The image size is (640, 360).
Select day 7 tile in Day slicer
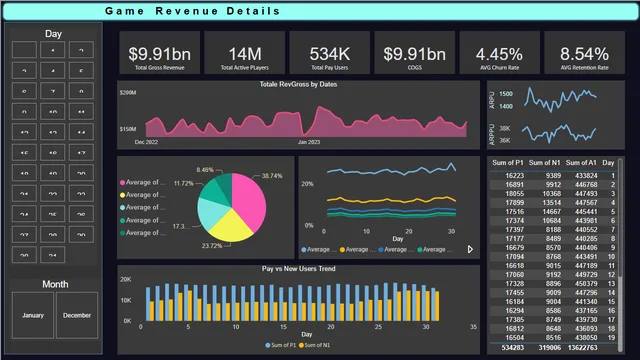click(53, 91)
